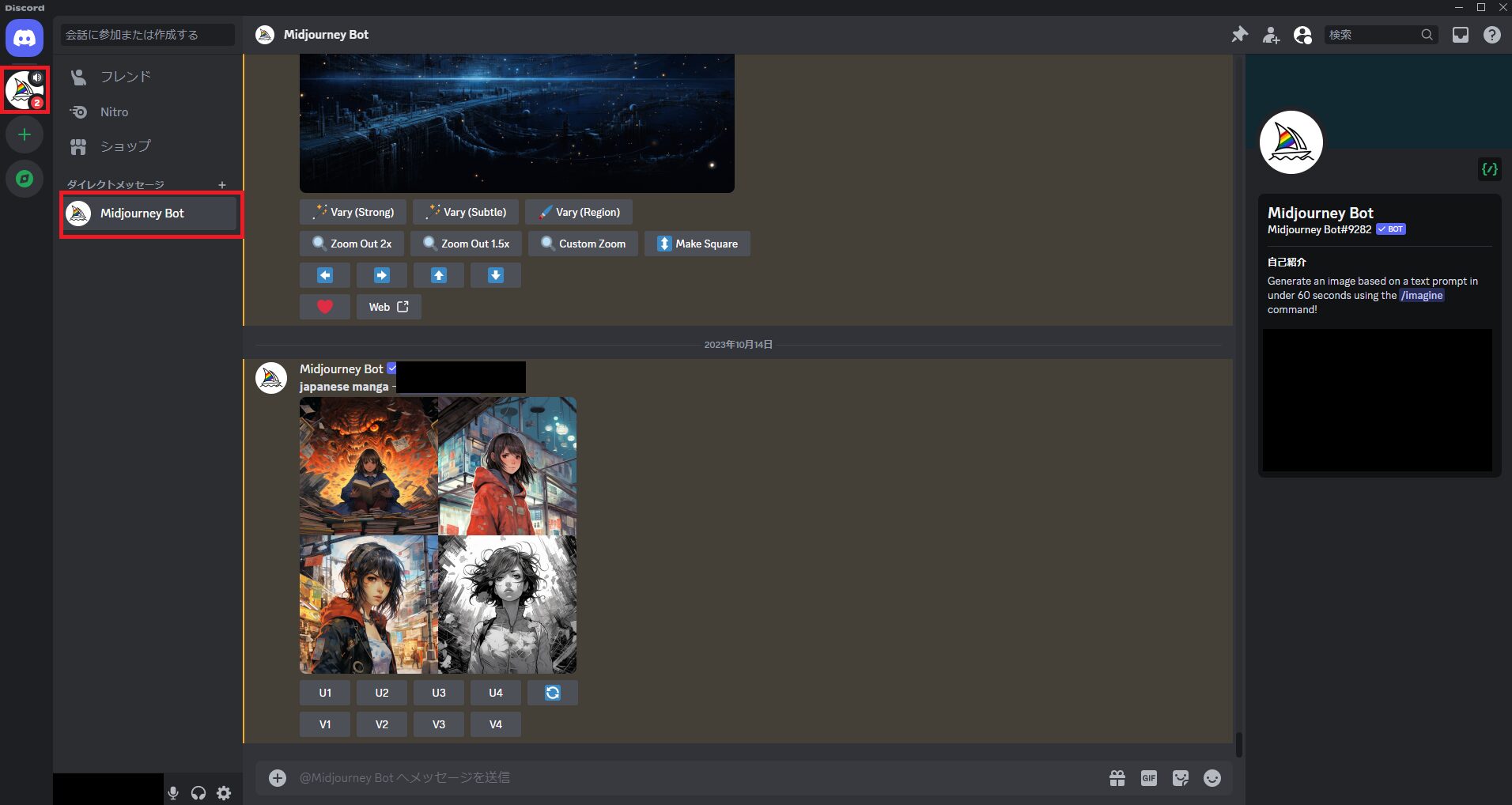The image size is (1512, 805).
Task: Click the Discord home logo icon
Action: (25, 38)
